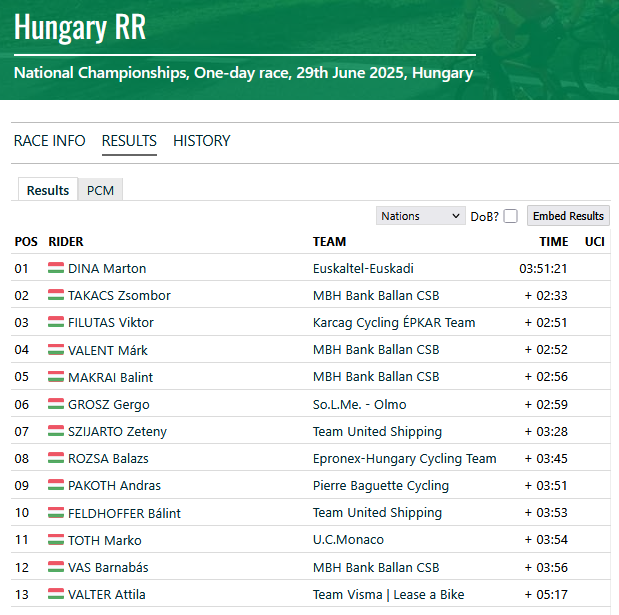
Task: Open the Nations dropdown
Action: pyautogui.click(x=420, y=216)
